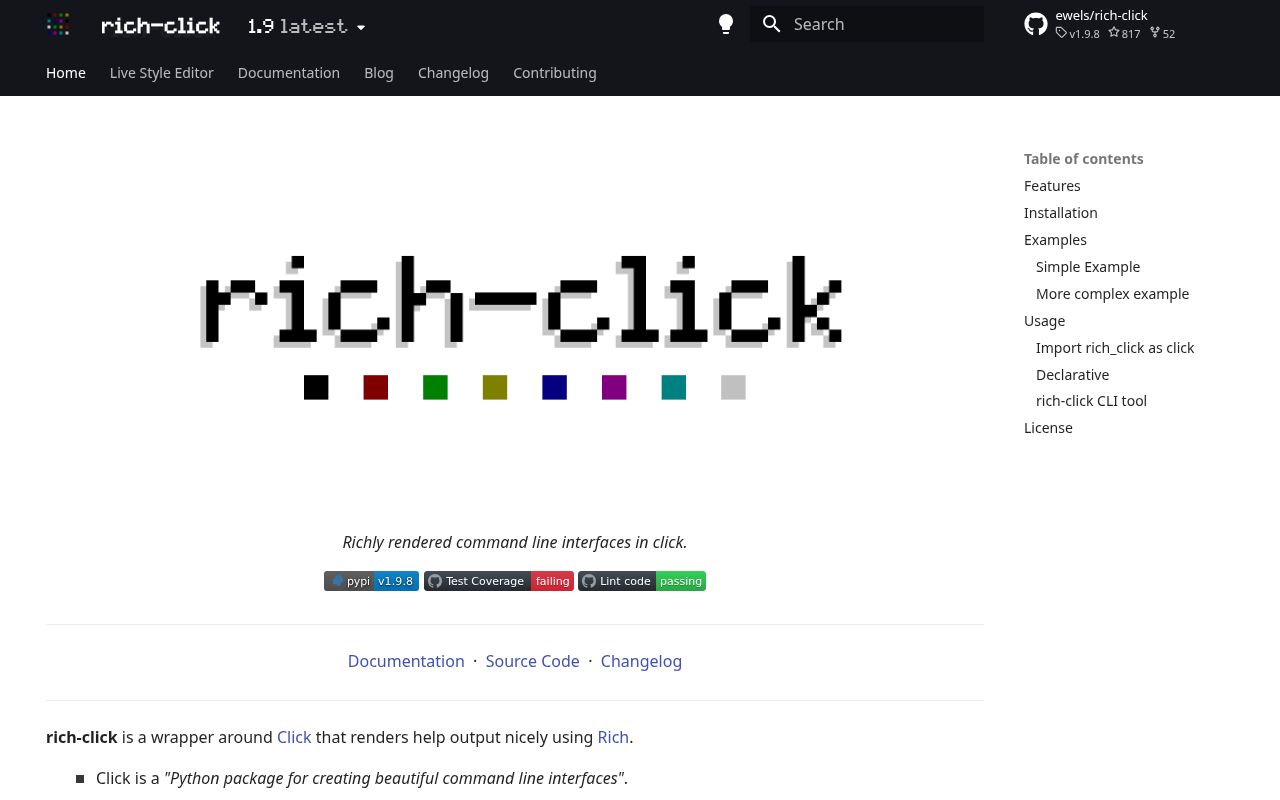1280x800 pixels.
Task: Open the Test Coverage failing badge
Action: pyautogui.click(x=499, y=581)
